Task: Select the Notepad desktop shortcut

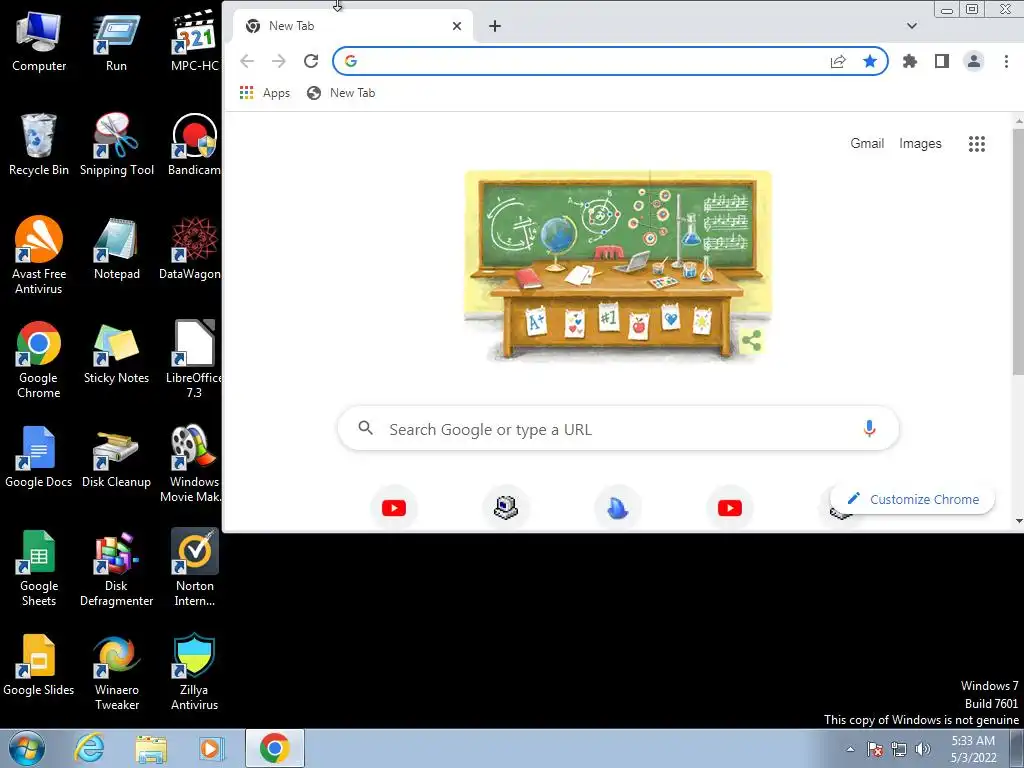Action: coord(116,249)
